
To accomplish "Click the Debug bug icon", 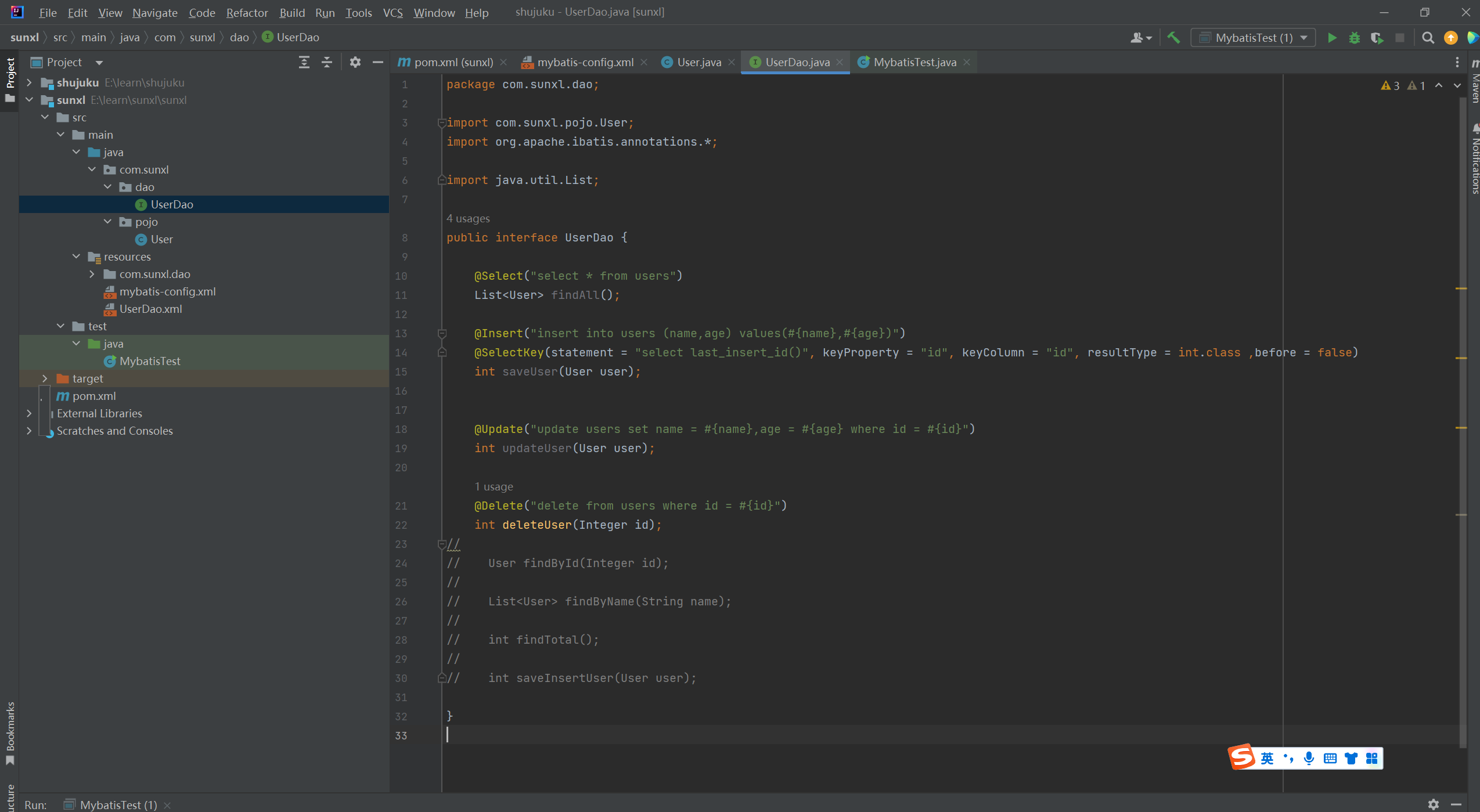I will pos(1354,38).
